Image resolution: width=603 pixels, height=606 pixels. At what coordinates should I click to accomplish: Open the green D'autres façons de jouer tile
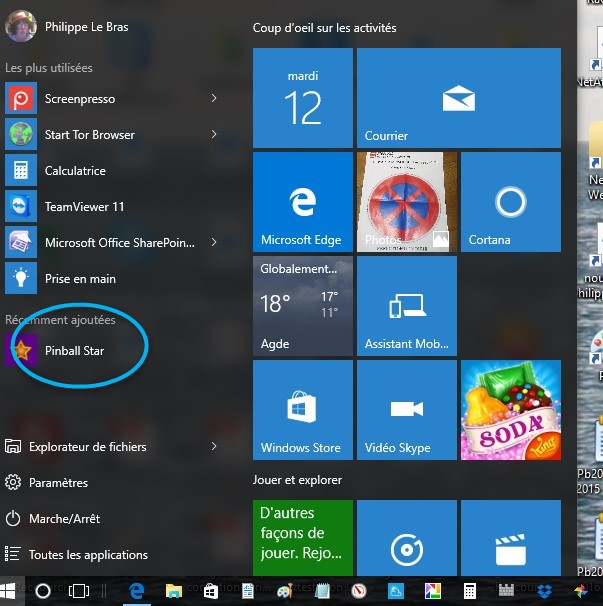(303, 538)
